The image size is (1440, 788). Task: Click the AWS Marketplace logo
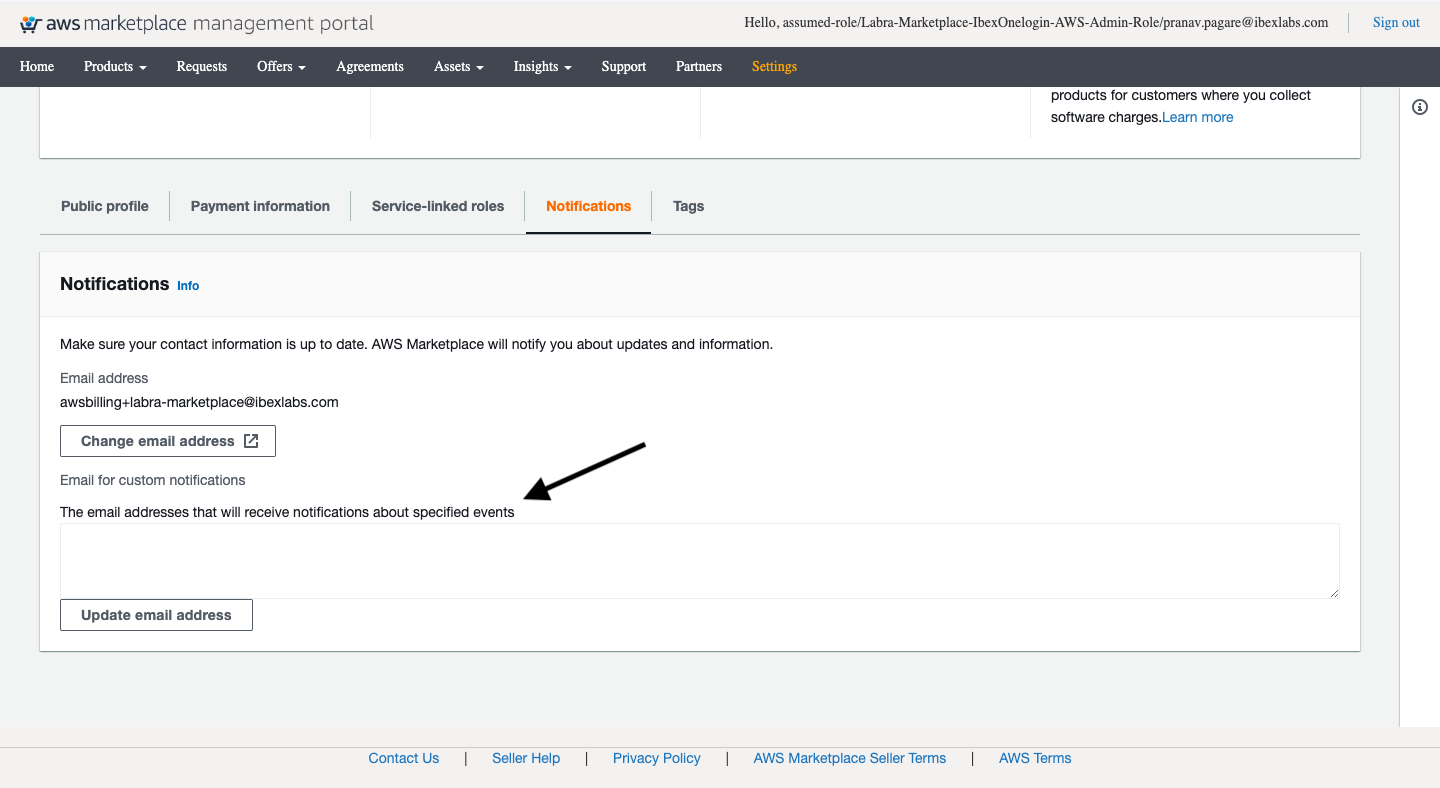[196, 23]
